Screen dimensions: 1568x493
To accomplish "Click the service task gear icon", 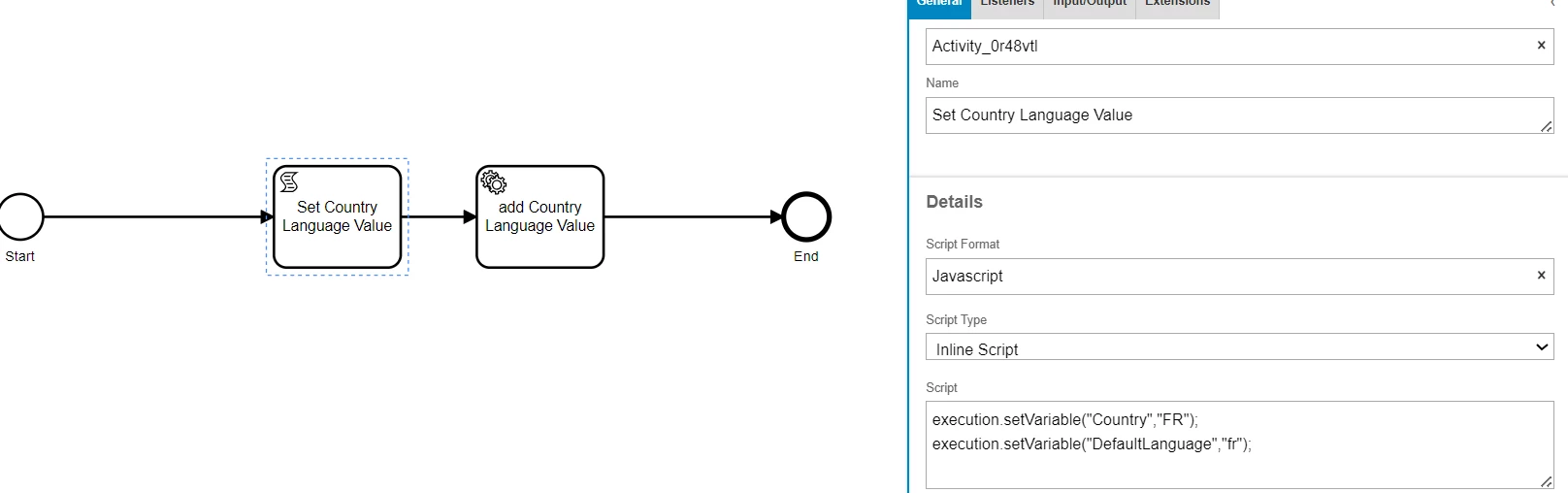I will (x=494, y=182).
